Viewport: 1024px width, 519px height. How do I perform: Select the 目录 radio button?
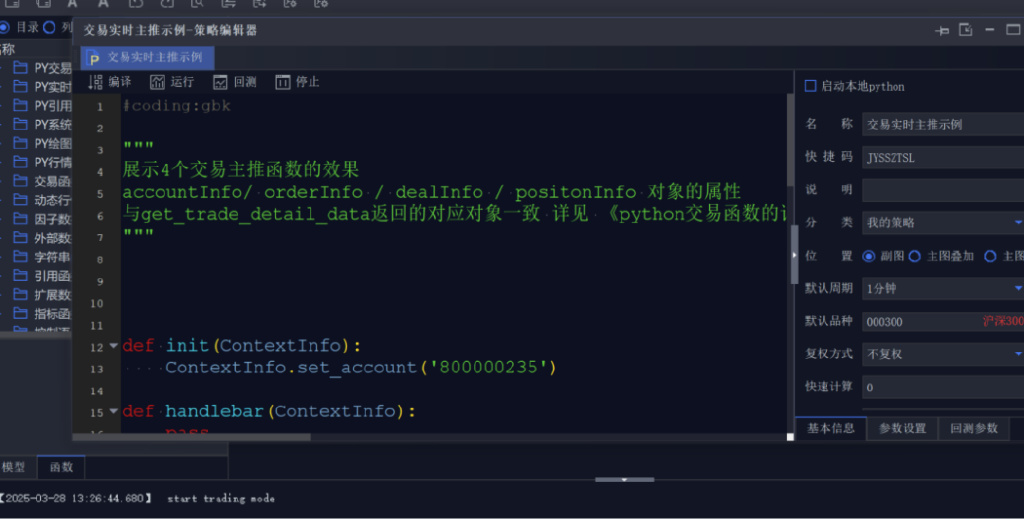coord(7,27)
